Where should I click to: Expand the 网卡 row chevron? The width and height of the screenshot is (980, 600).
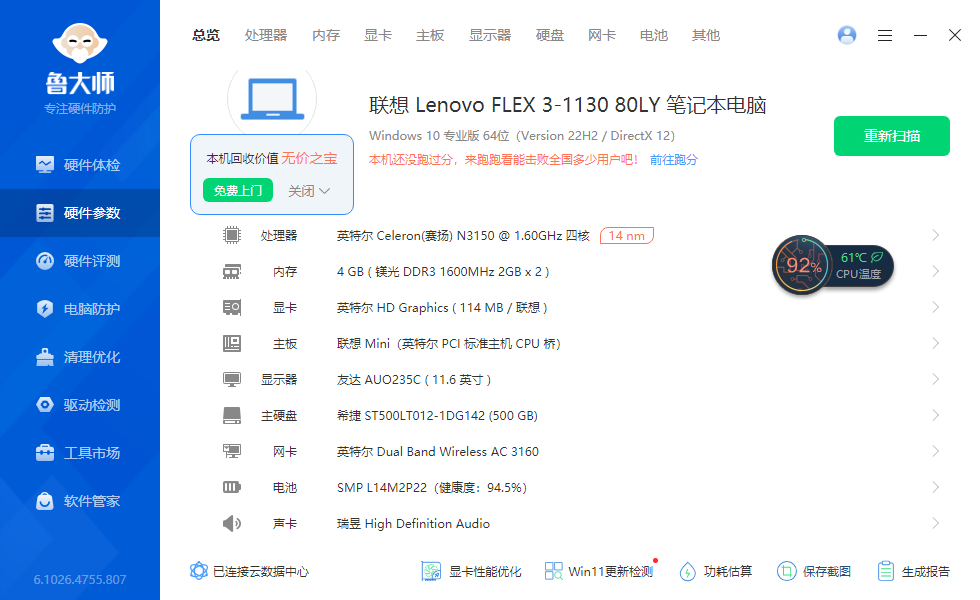click(x=936, y=451)
